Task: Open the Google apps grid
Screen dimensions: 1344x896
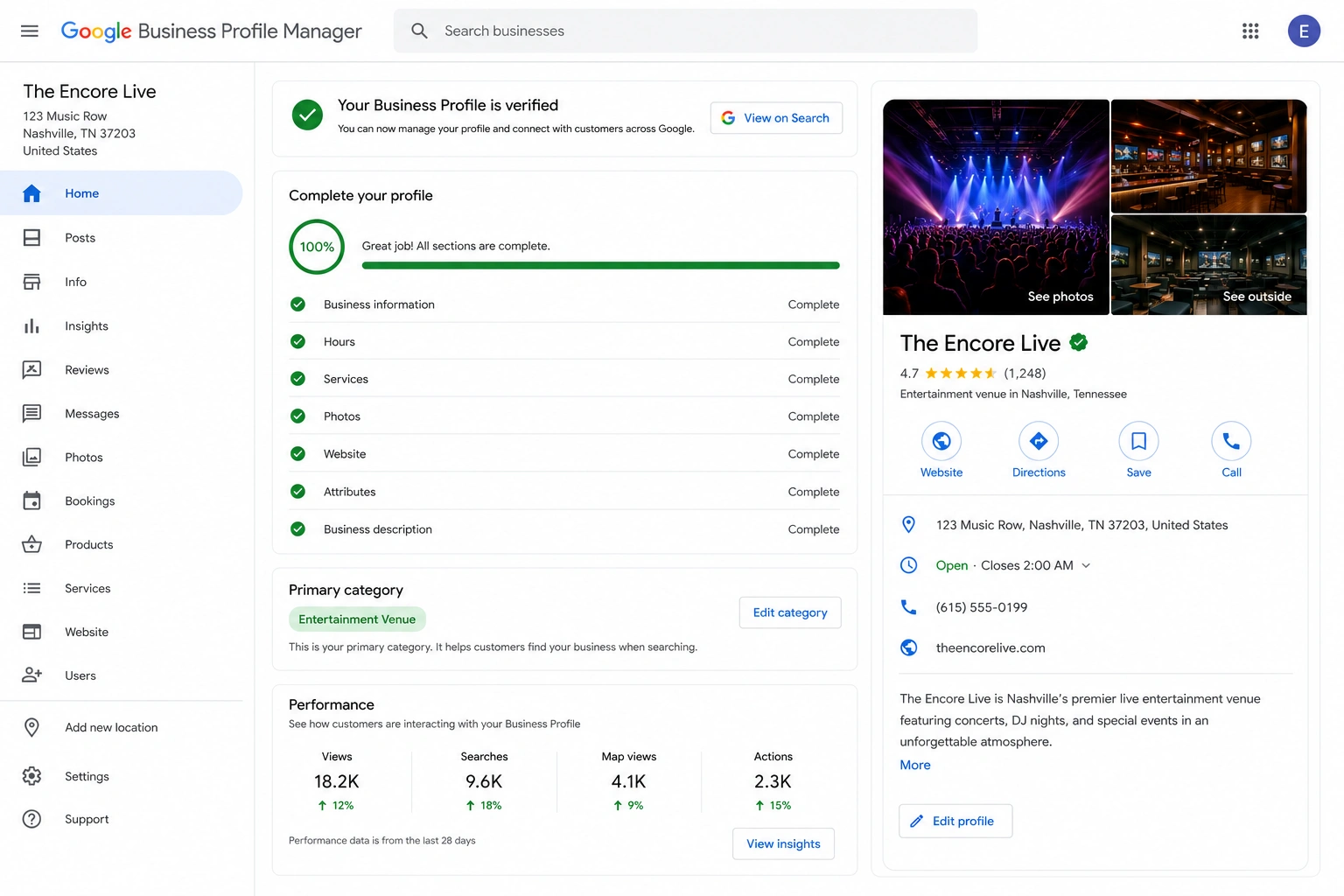Action: point(1250,31)
